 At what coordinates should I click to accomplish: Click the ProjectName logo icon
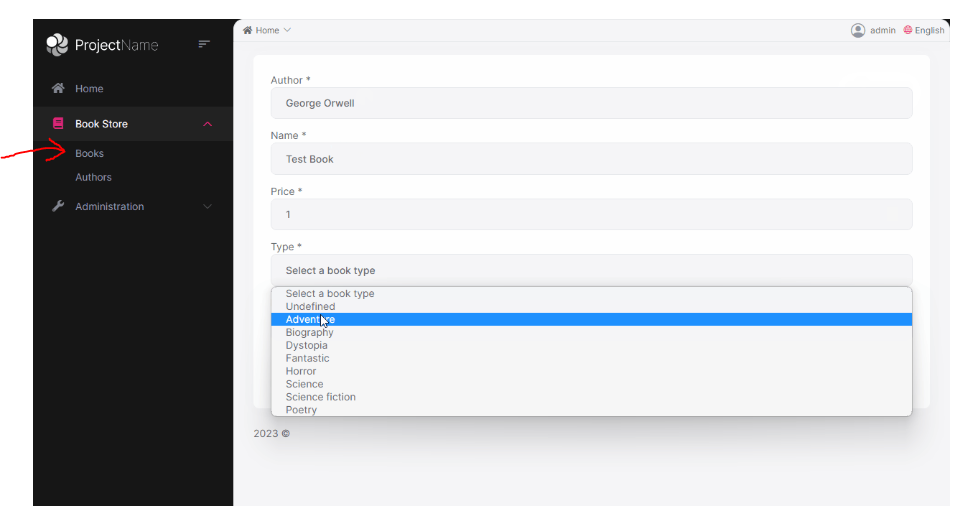pos(57,45)
